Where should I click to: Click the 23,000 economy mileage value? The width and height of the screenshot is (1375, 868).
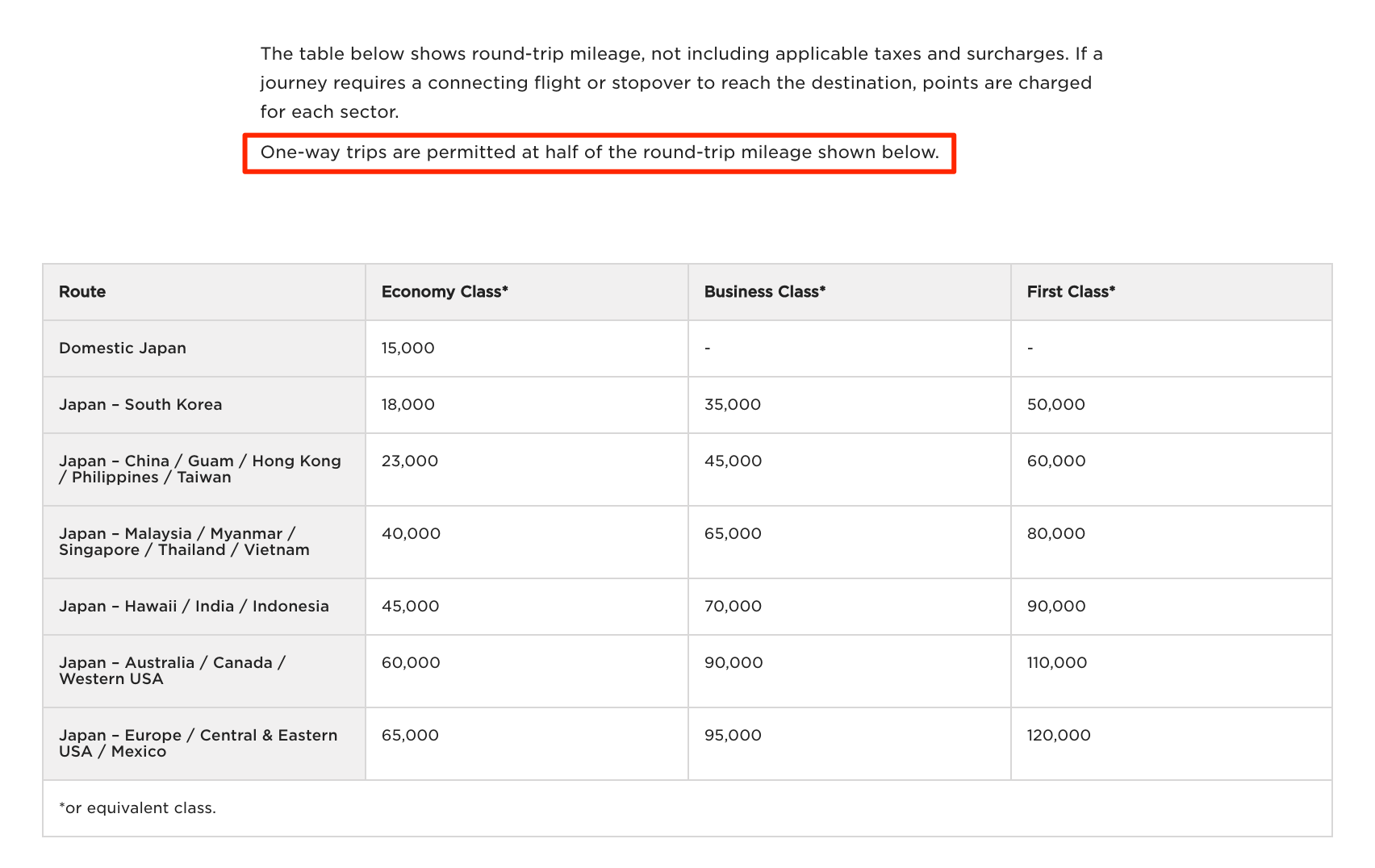point(410,461)
